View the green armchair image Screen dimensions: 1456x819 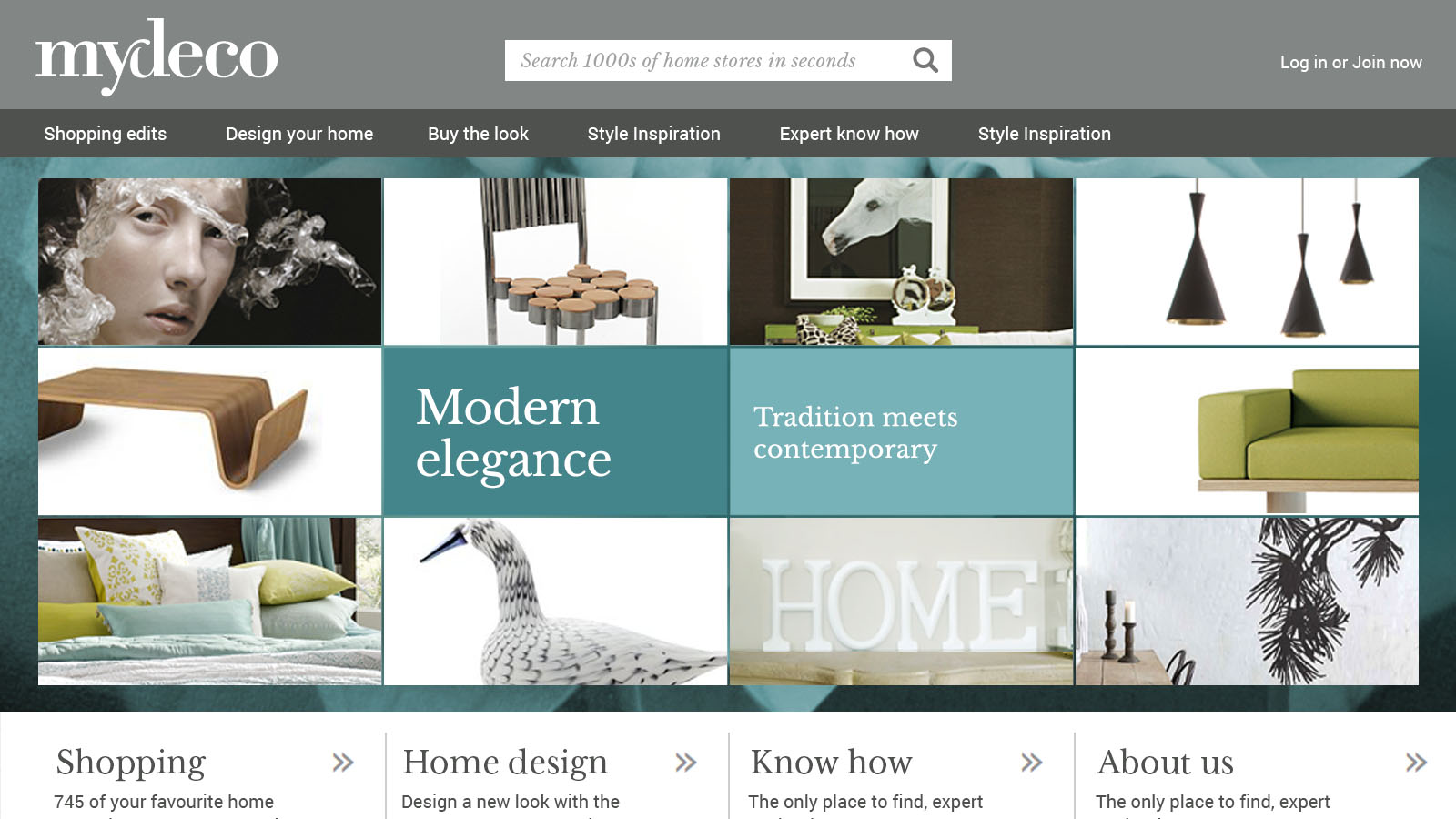coord(1248,431)
